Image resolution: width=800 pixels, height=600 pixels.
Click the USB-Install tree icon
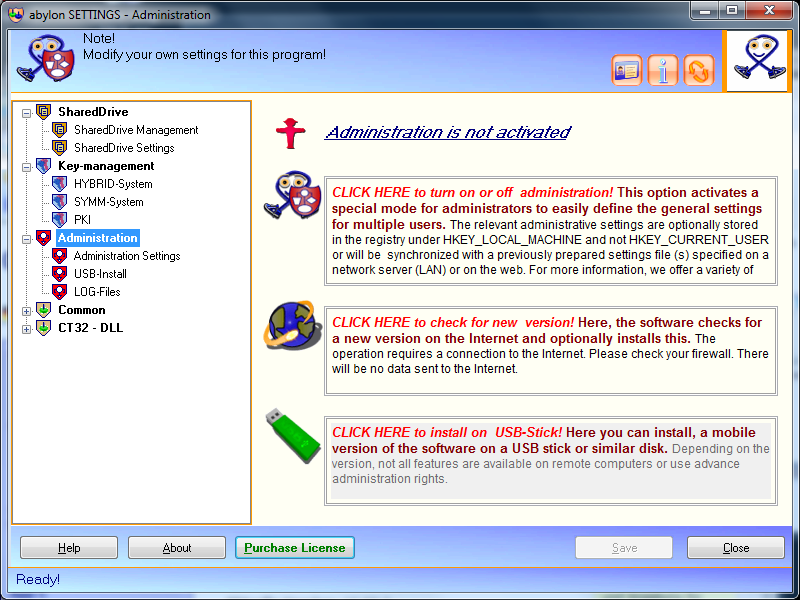point(60,273)
